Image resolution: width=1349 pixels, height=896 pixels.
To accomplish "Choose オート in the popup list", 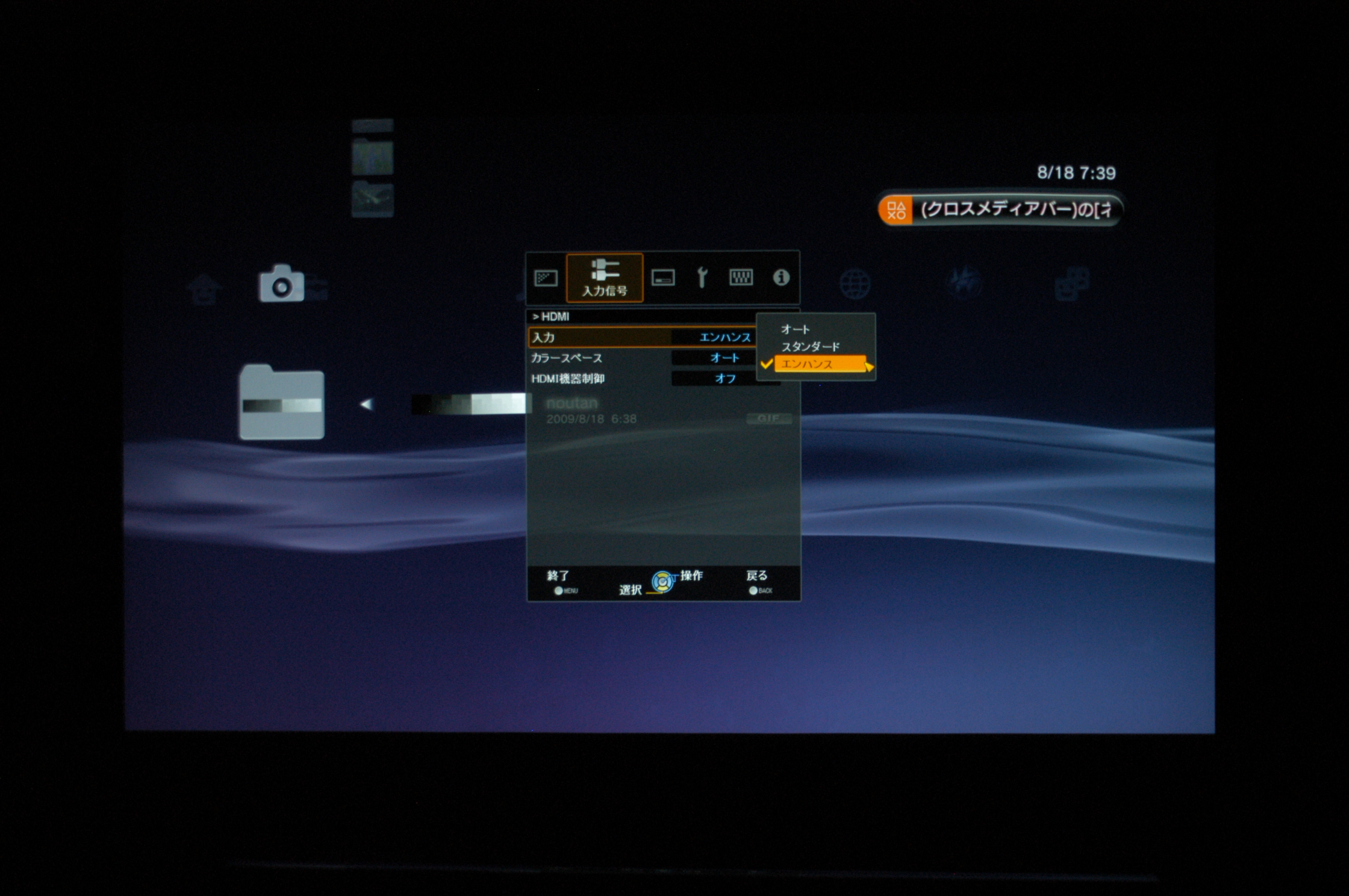I will pyautogui.click(x=795, y=329).
